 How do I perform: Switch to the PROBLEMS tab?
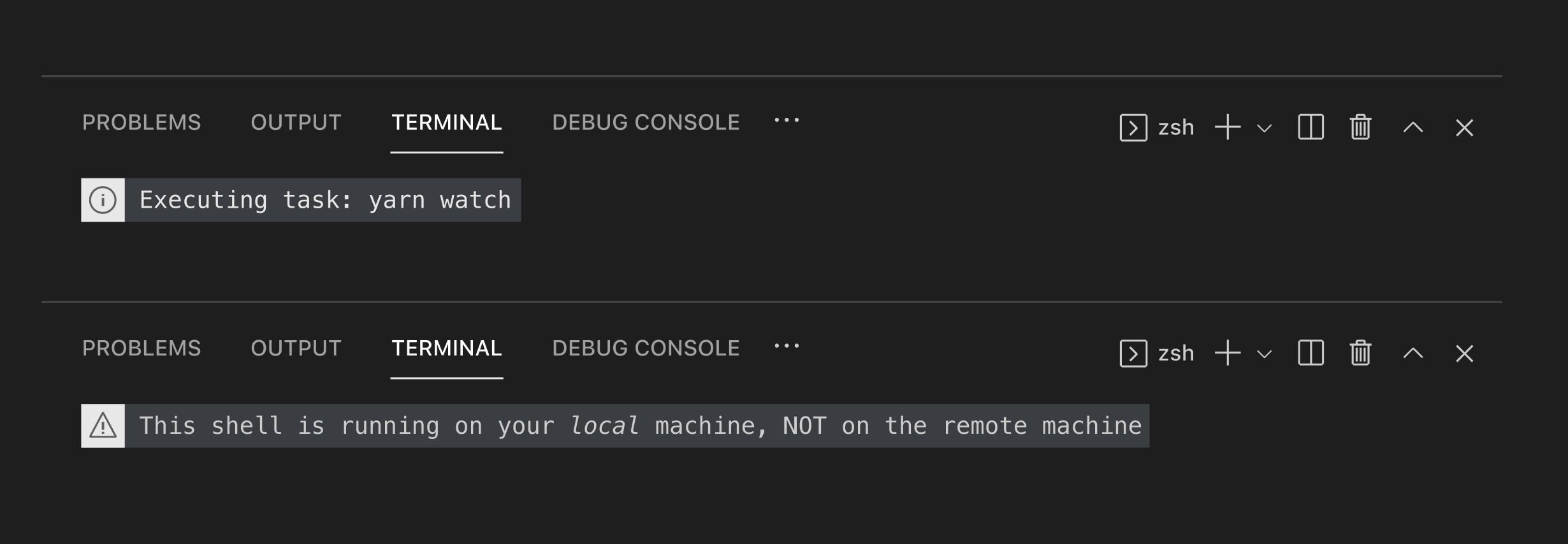142,122
